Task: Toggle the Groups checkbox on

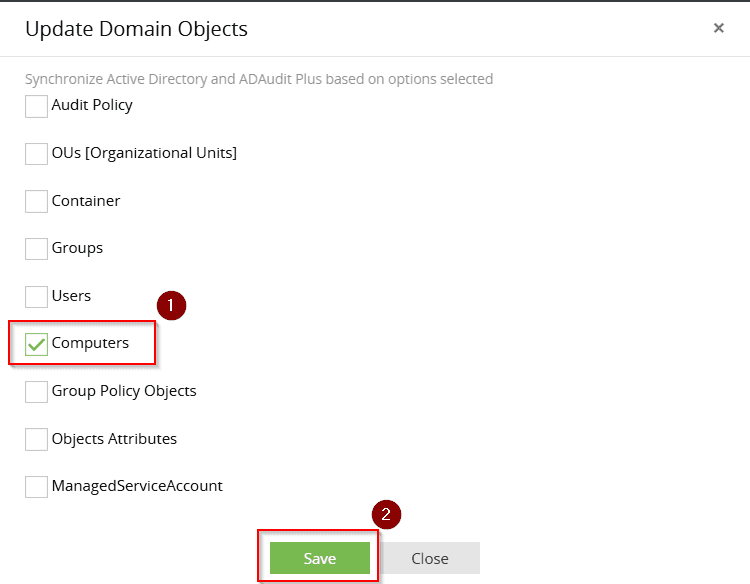Action: 36,248
